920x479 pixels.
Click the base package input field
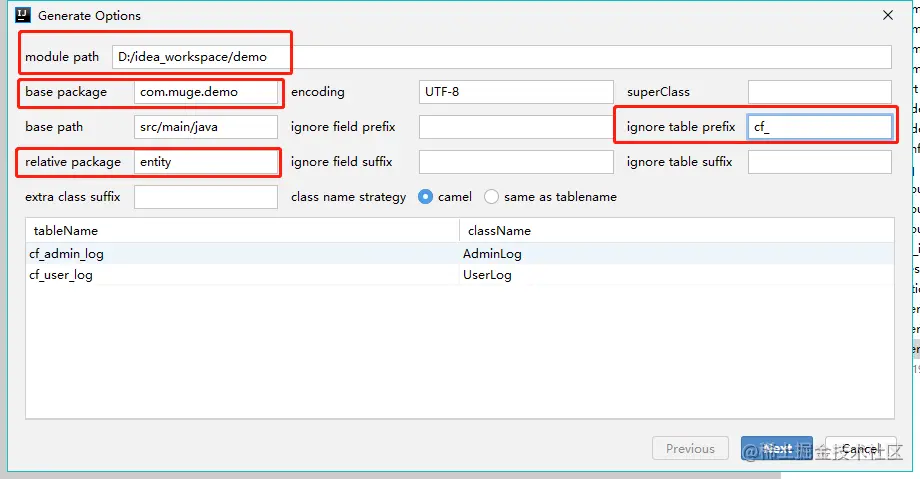(206, 92)
